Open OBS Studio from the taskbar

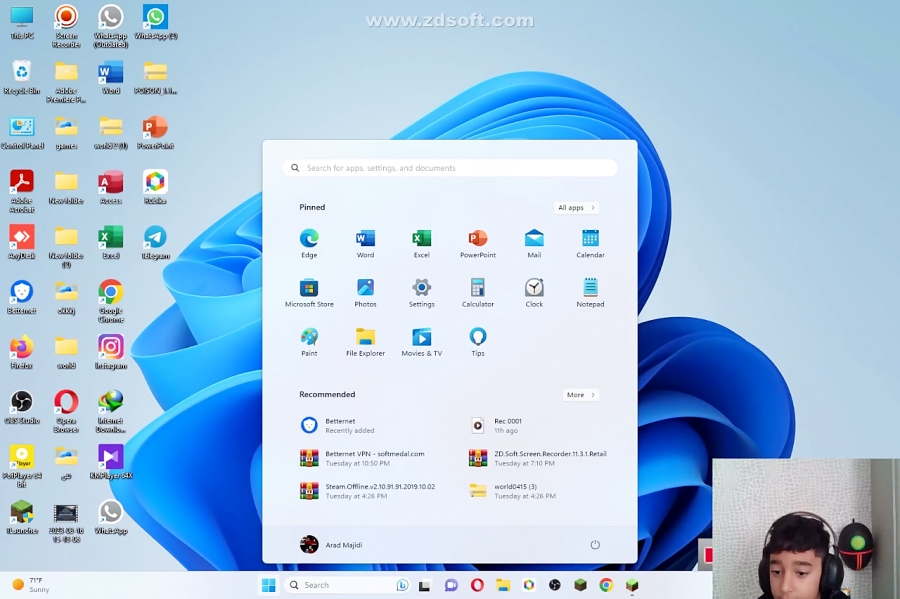554,585
